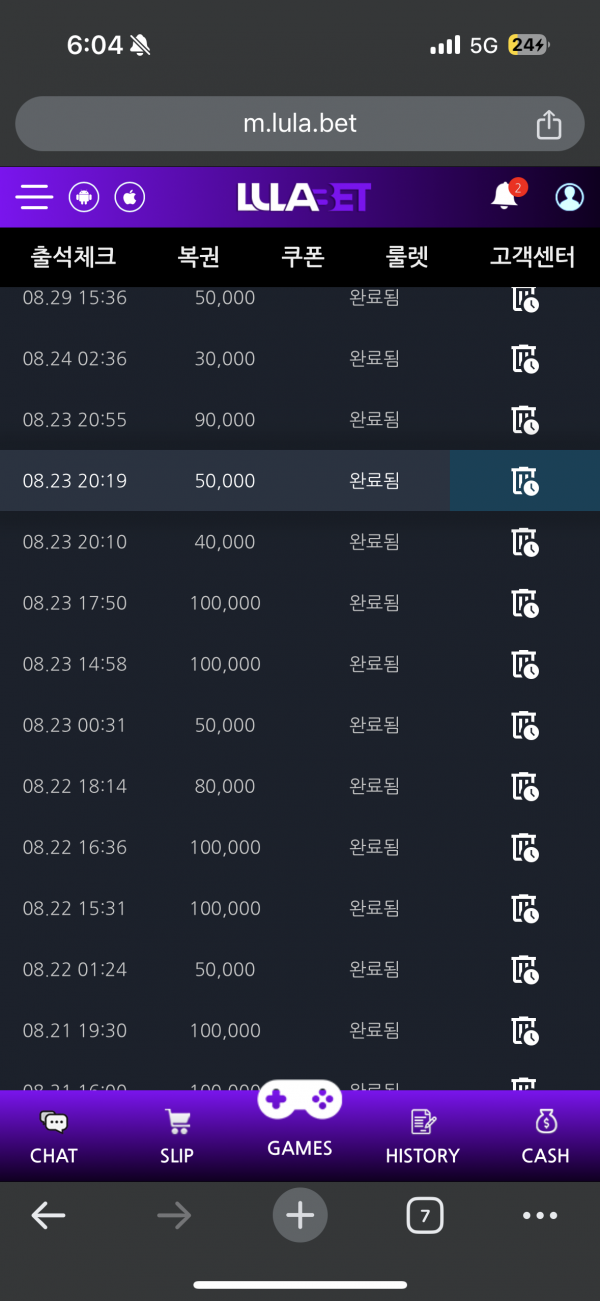Select the 룰렛 menu item
The image size is (600, 1301).
tap(407, 257)
